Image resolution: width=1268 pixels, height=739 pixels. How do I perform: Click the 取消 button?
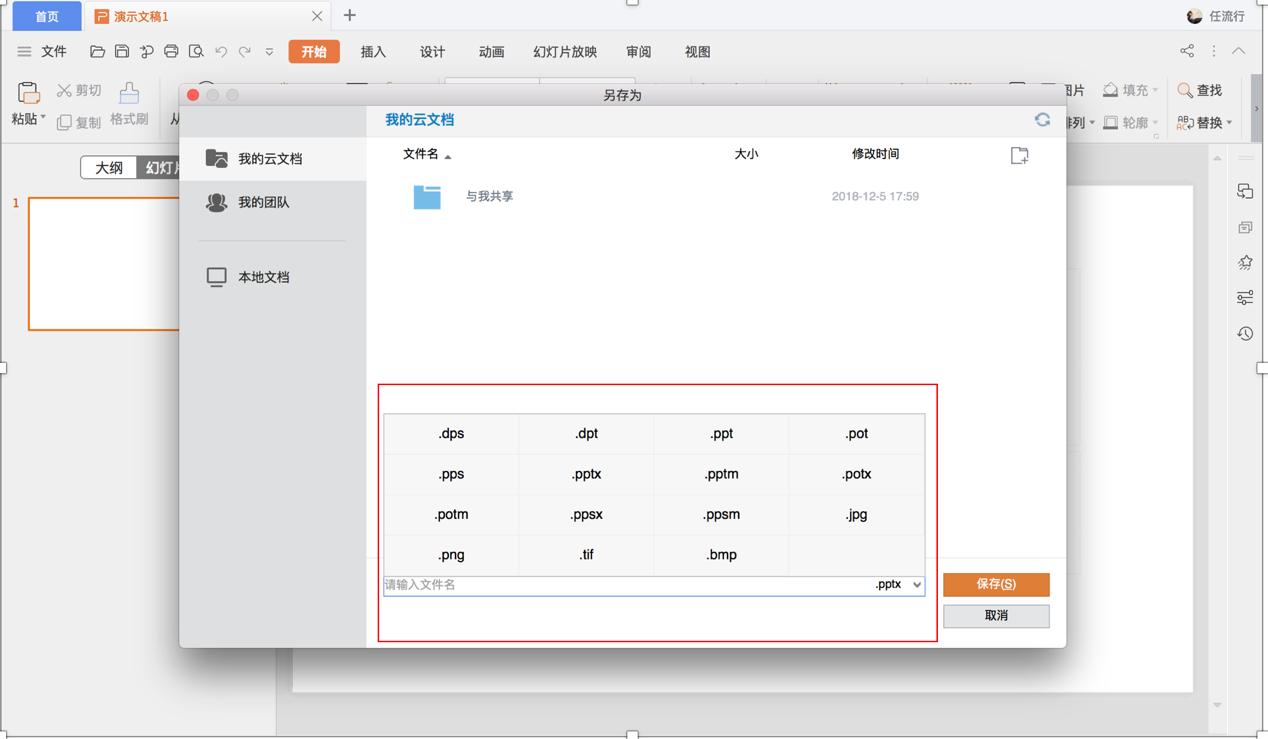pyautogui.click(x=996, y=615)
